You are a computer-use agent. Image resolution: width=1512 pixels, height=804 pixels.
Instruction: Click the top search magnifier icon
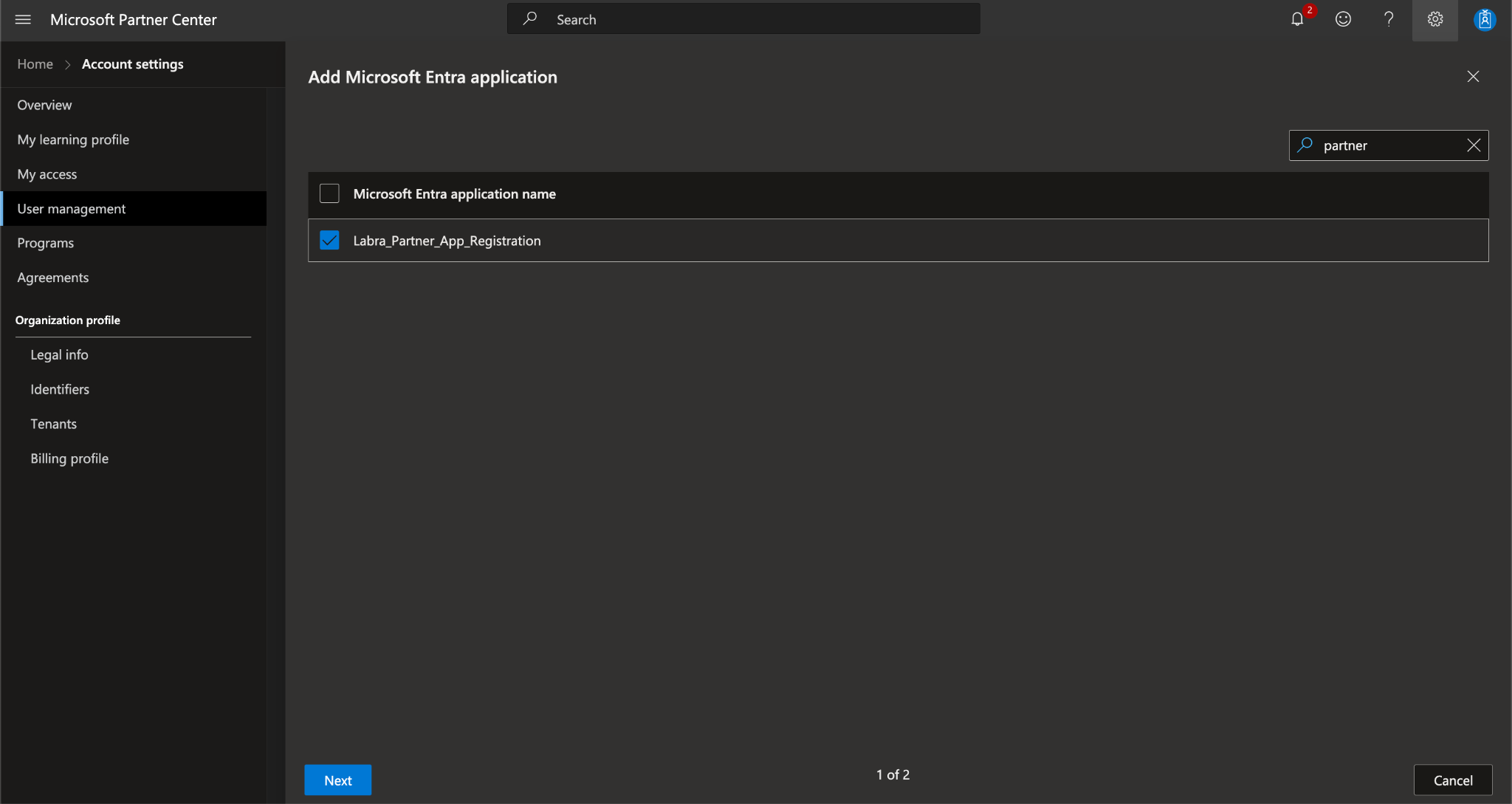pyautogui.click(x=529, y=19)
